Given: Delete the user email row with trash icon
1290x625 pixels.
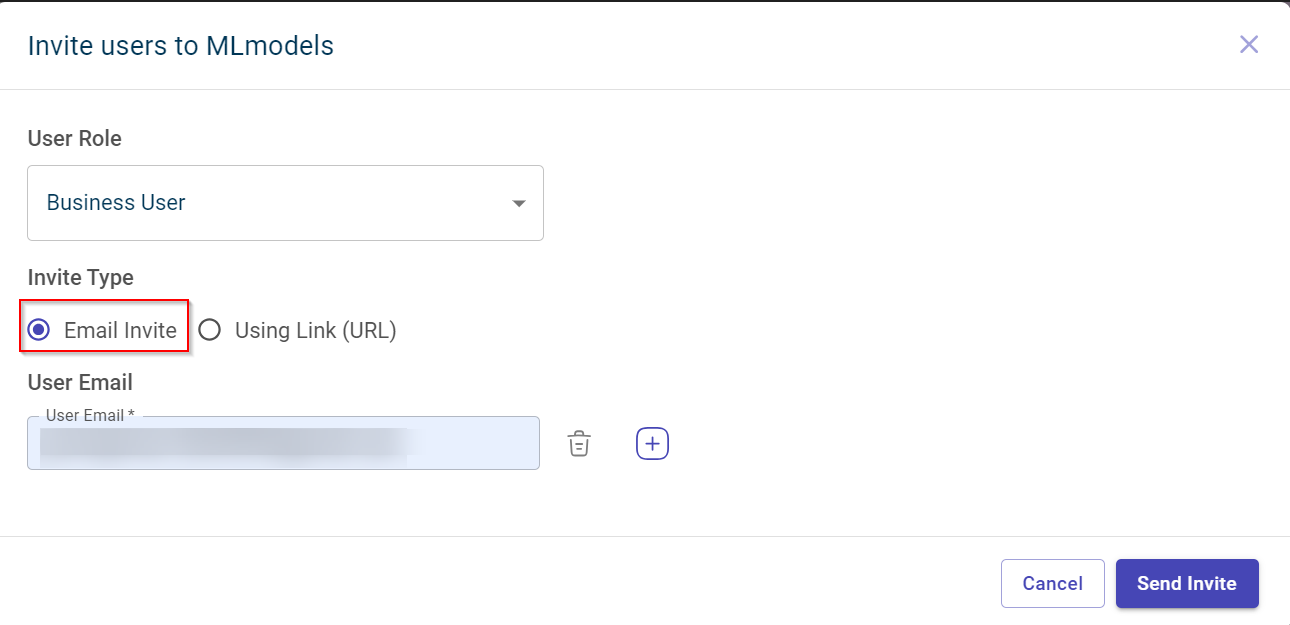Looking at the screenshot, I should [x=579, y=443].
